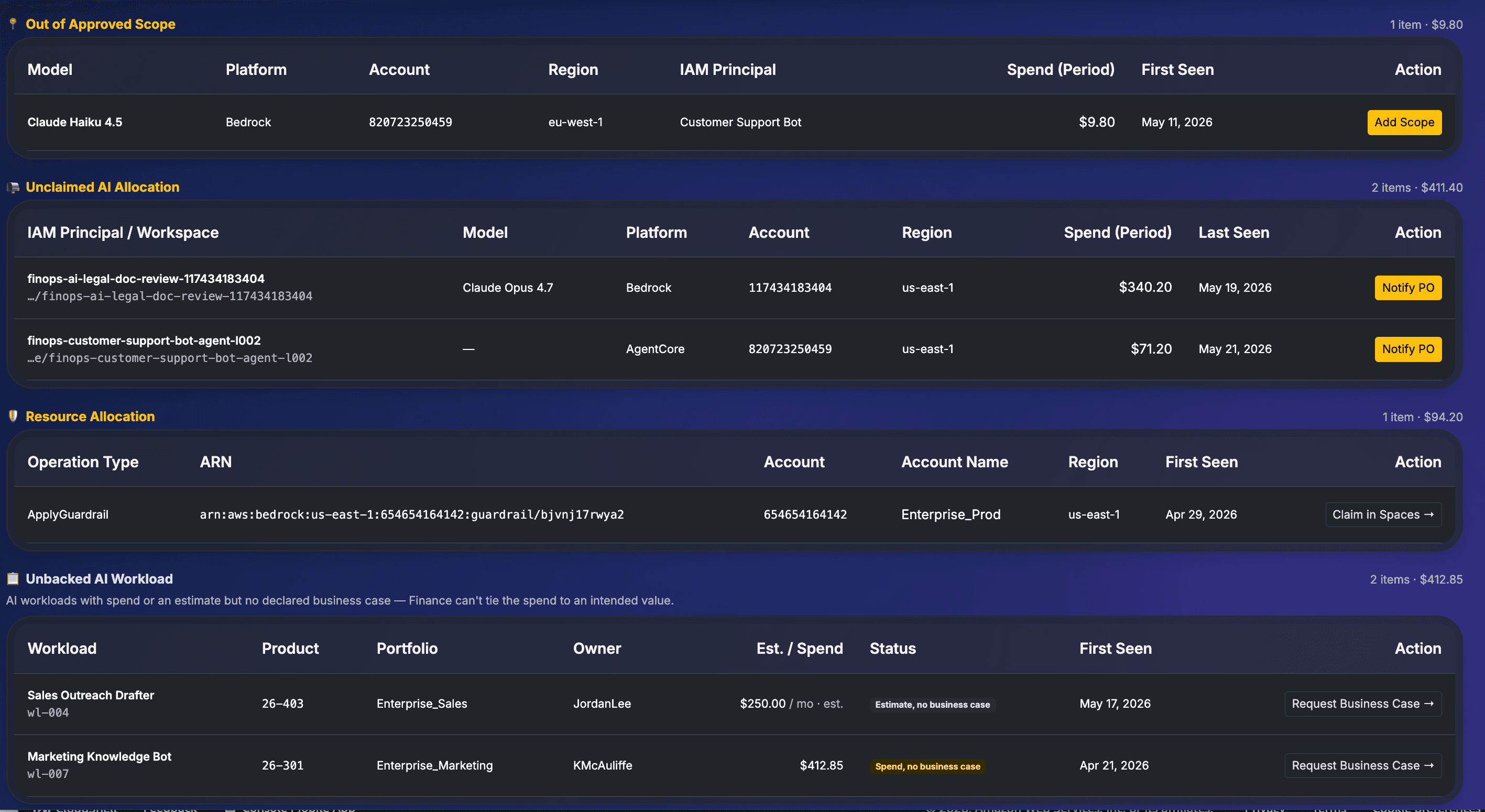Screen dimensions: 1485x812
Task: Select the Resource Allocation heading
Action: click(x=90, y=416)
